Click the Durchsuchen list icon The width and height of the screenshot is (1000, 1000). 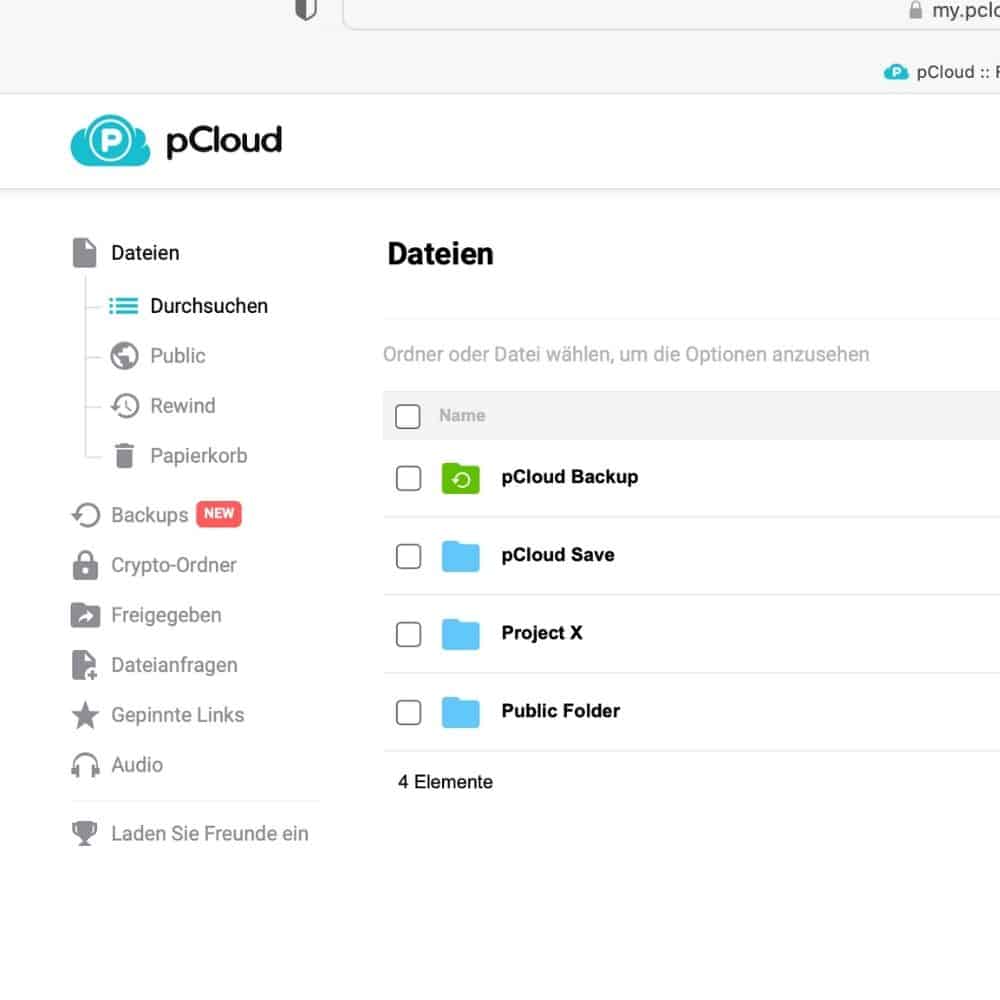coord(124,306)
